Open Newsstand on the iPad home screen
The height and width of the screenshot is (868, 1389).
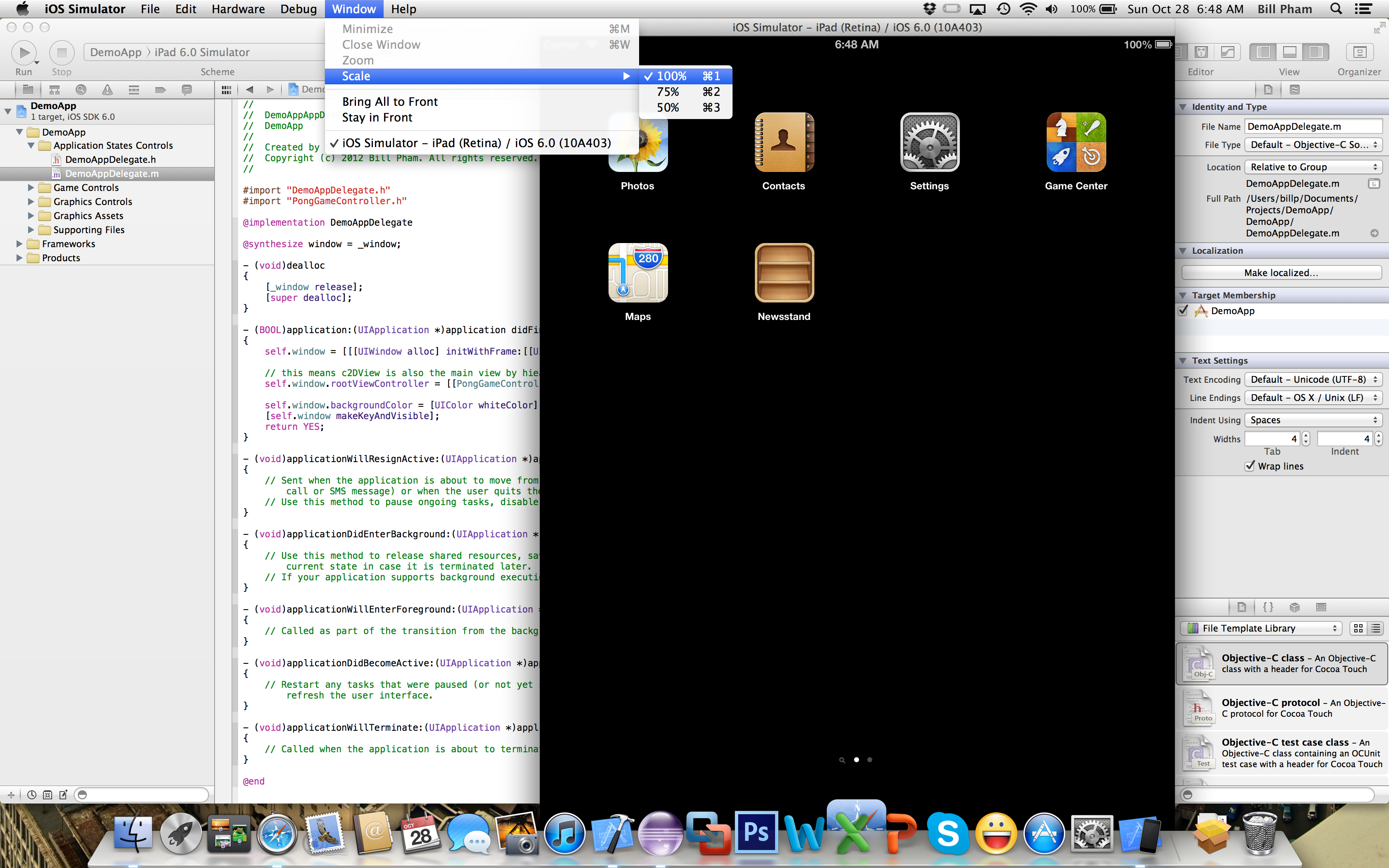(784, 273)
